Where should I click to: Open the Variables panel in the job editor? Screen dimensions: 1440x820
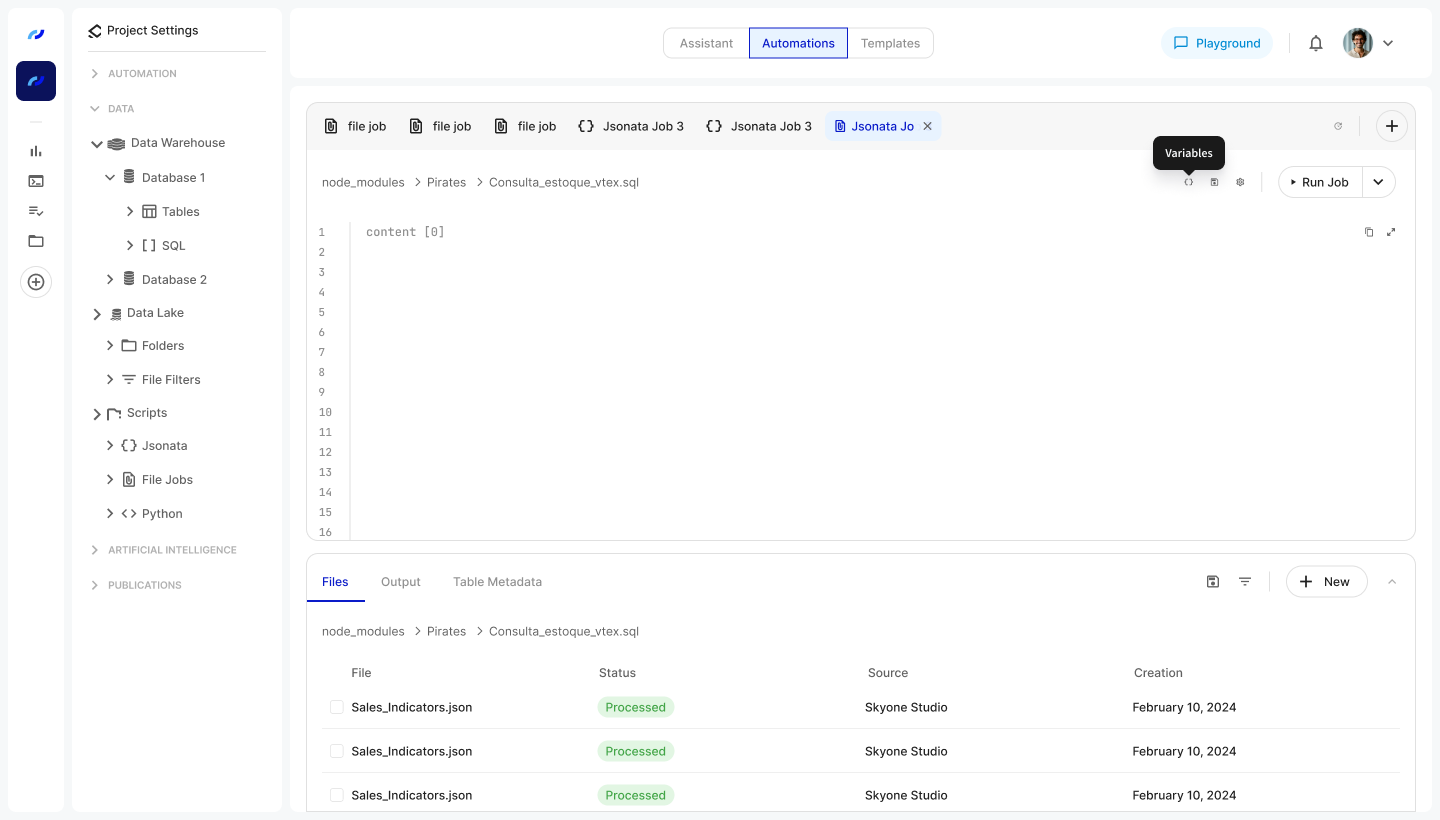pos(1188,182)
